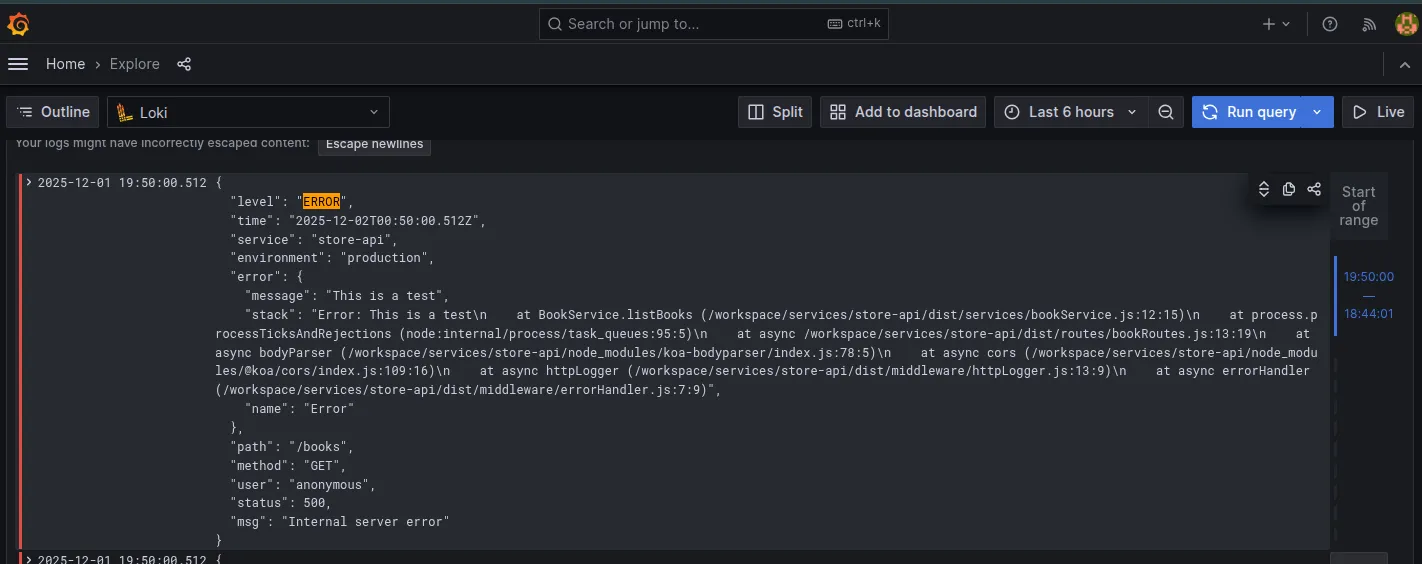Open the Loki data source dropdown

coord(248,112)
